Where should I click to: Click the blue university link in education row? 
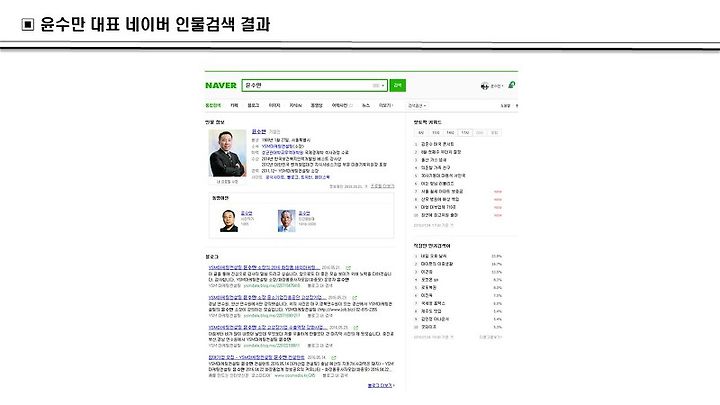click(x=282, y=152)
